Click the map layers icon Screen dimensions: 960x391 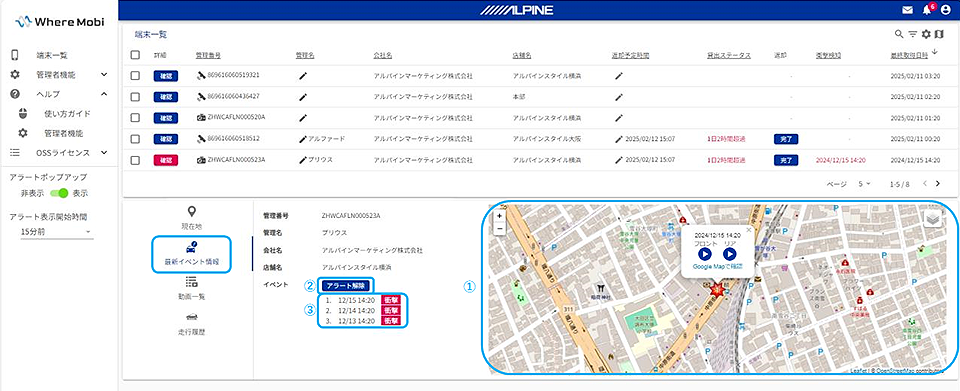coord(932,218)
